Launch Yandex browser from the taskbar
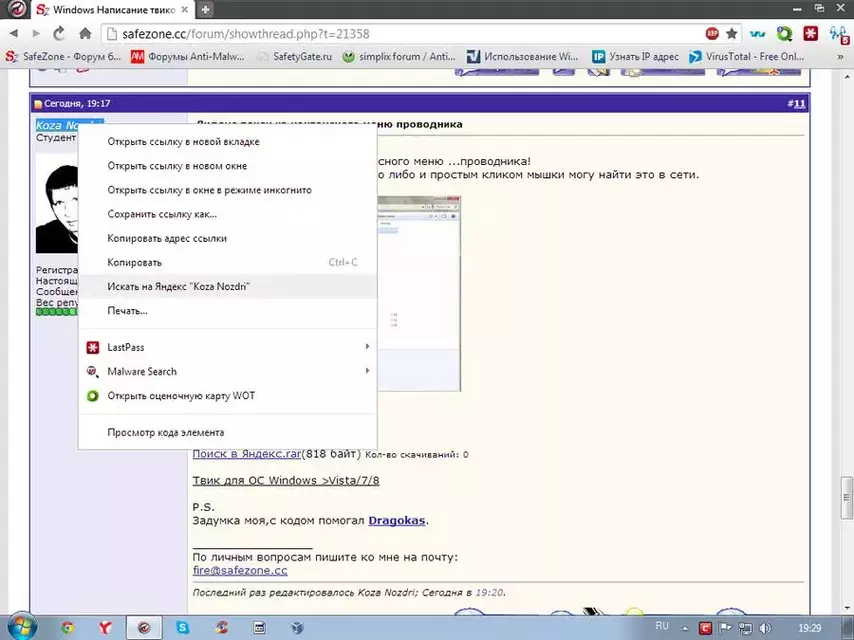Image resolution: width=854 pixels, height=640 pixels. [x=105, y=628]
